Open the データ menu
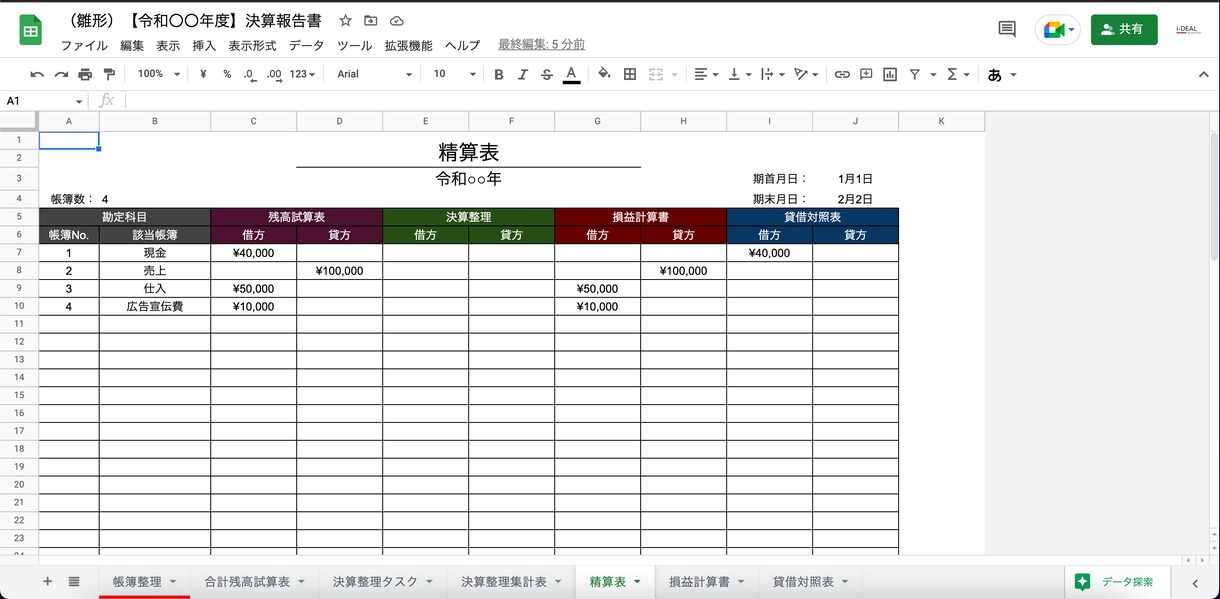Image resolution: width=1220 pixels, height=599 pixels. pos(307,45)
